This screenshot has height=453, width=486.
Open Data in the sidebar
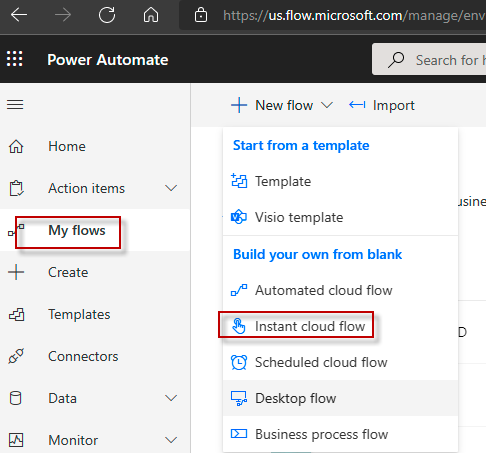(95, 398)
